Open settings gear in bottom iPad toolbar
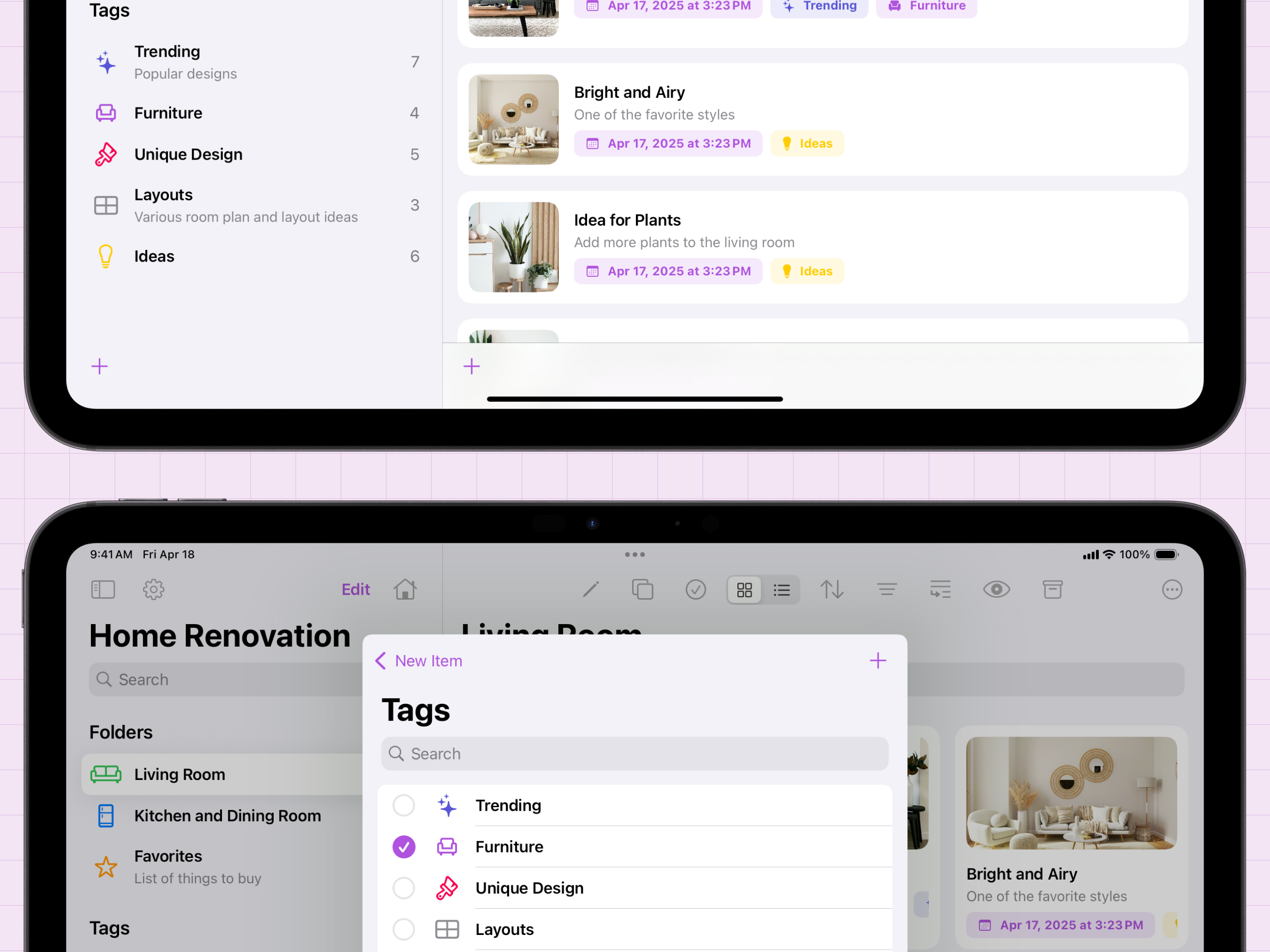 pyautogui.click(x=153, y=589)
